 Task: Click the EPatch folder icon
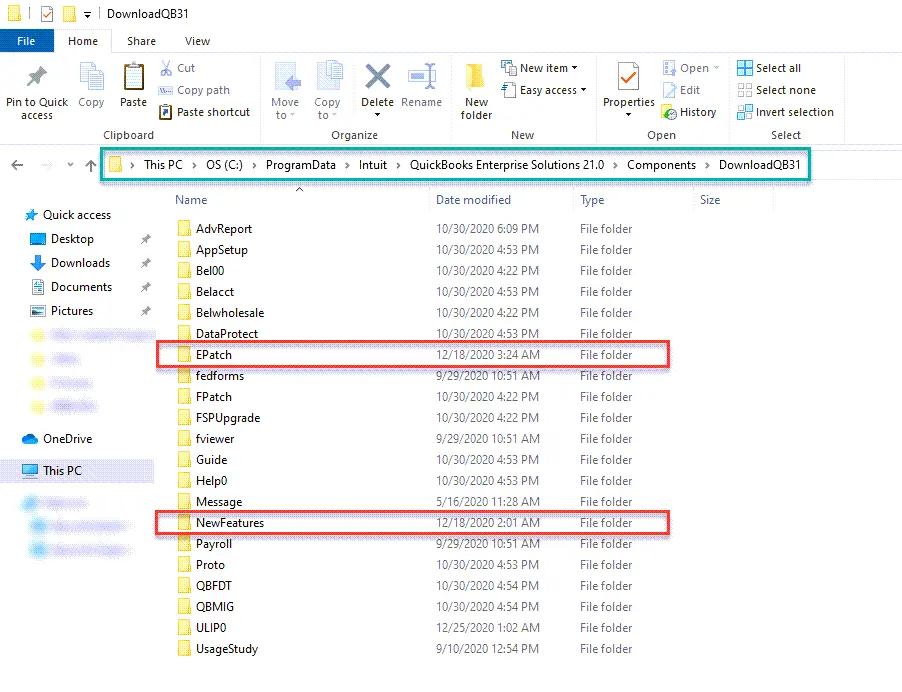(x=184, y=355)
